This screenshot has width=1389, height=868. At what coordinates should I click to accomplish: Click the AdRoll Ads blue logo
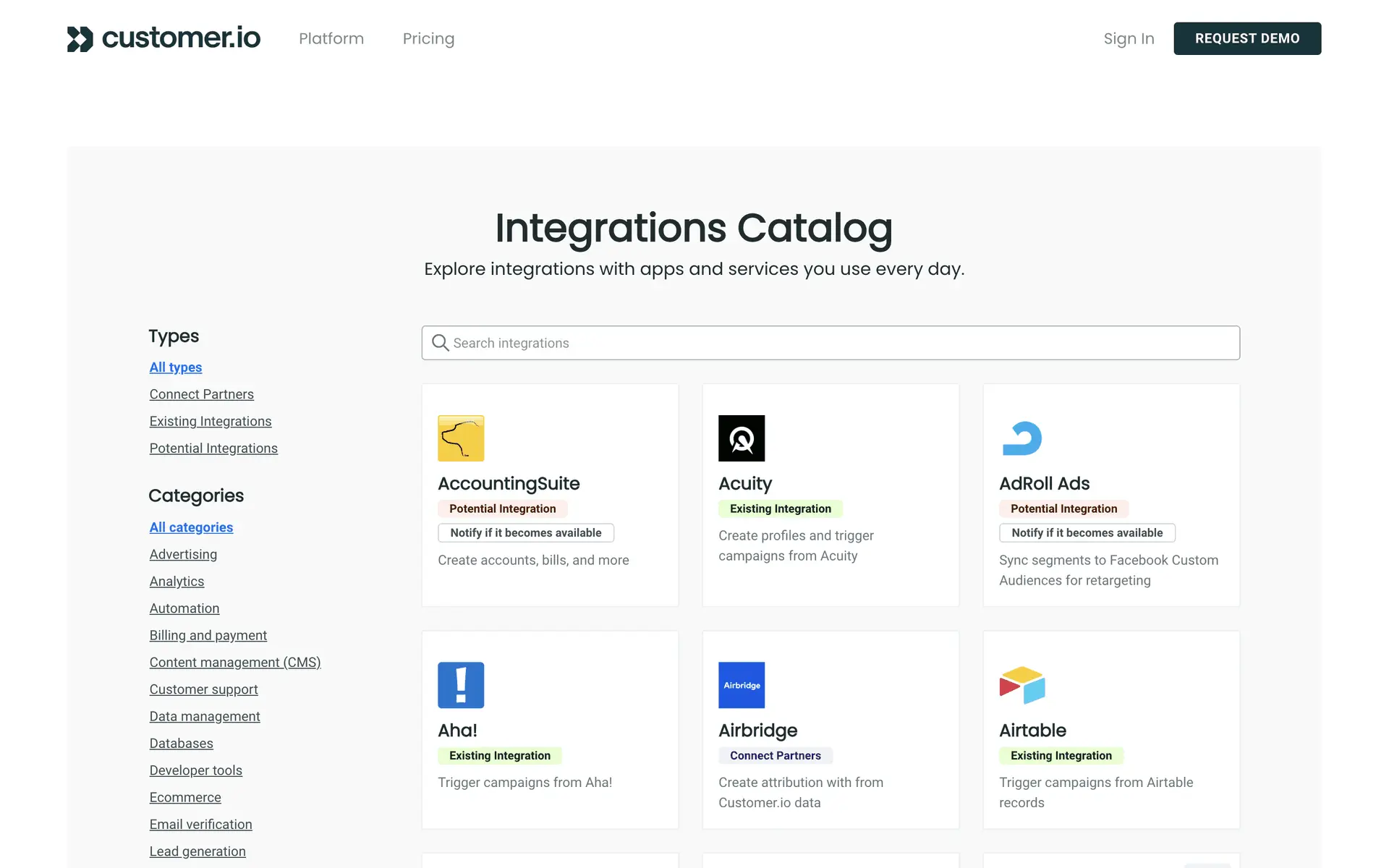(x=1021, y=438)
